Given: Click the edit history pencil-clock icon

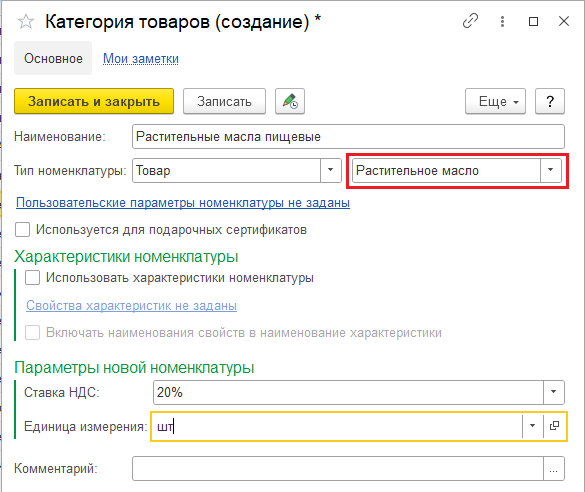Looking at the screenshot, I should [x=290, y=101].
